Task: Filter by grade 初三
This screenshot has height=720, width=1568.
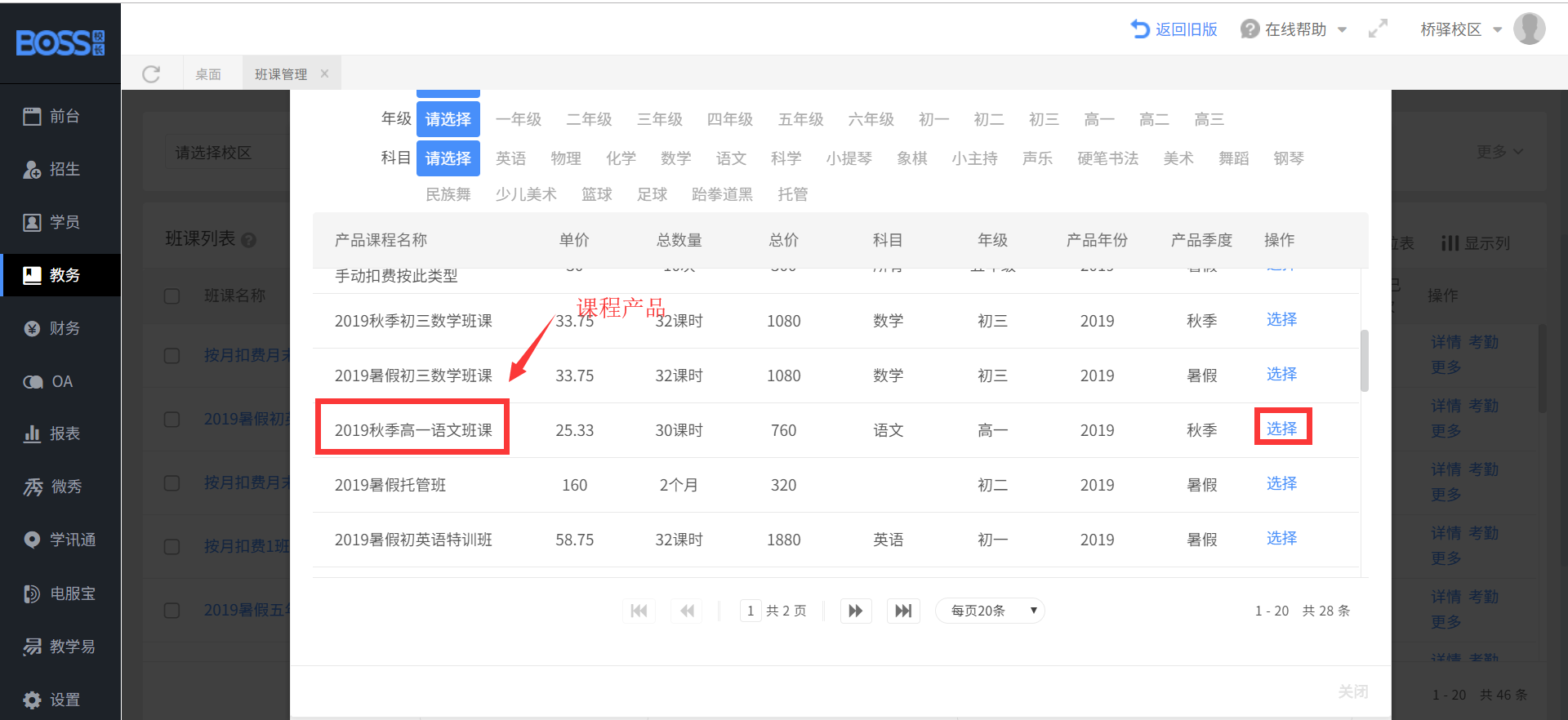Action: [x=1044, y=119]
